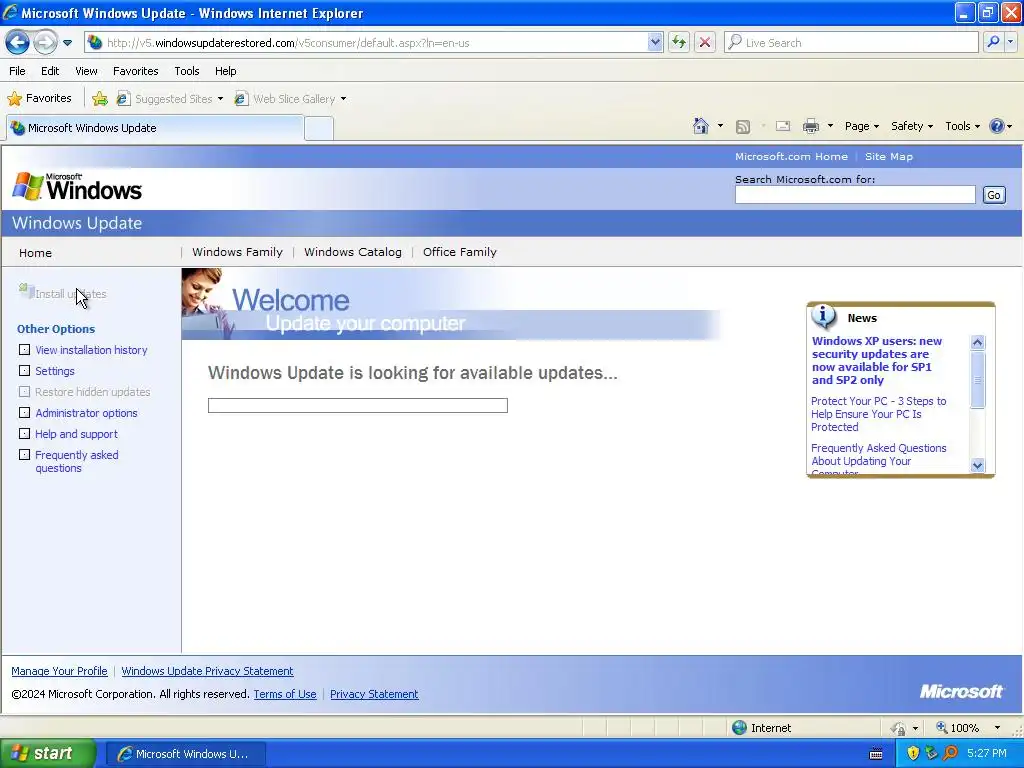1024x768 pixels.
Task: Click News panel scroll down arrow
Action: click(978, 465)
